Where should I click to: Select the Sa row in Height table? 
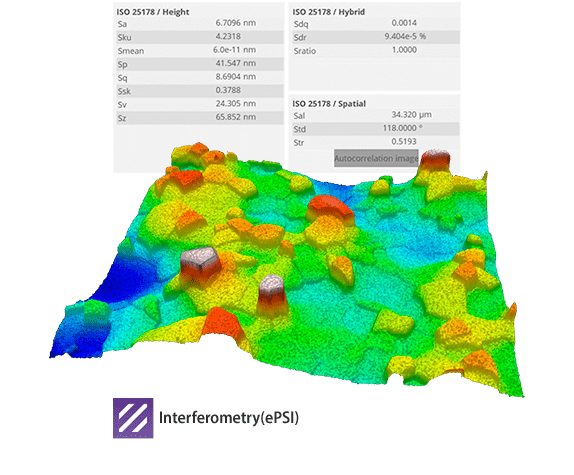pyautogui.click(x=200, y=23)
